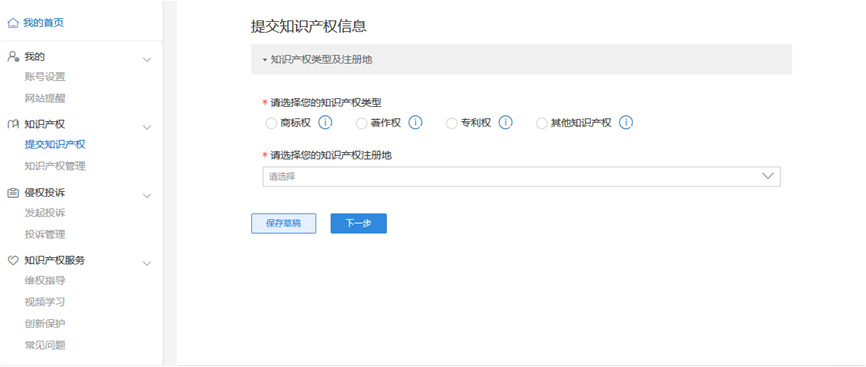Open the info icon beside 其他知识产权

pyautogui.click(x=626, y=122)
